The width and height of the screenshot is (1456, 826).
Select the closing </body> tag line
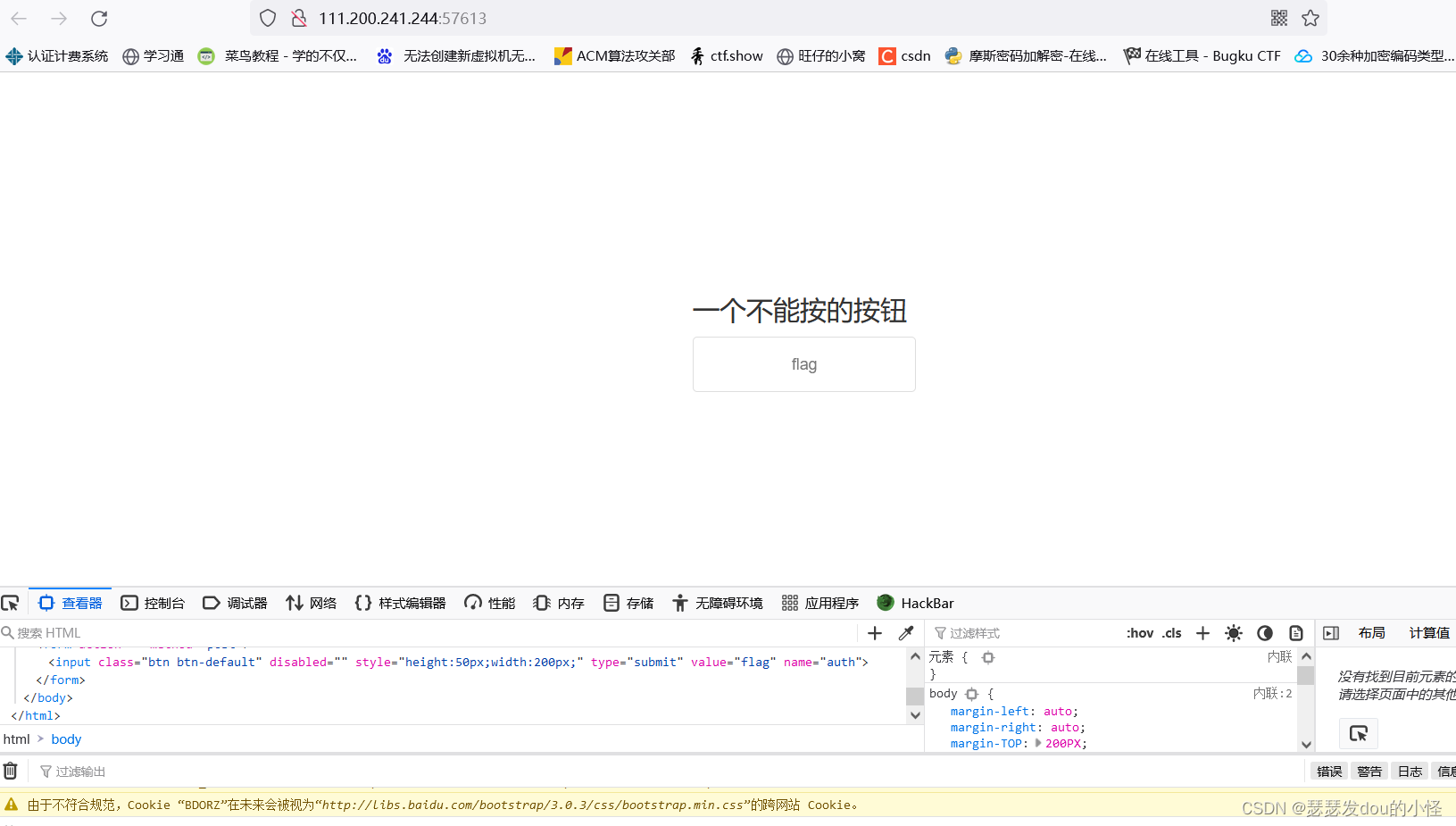pos(48,697)
